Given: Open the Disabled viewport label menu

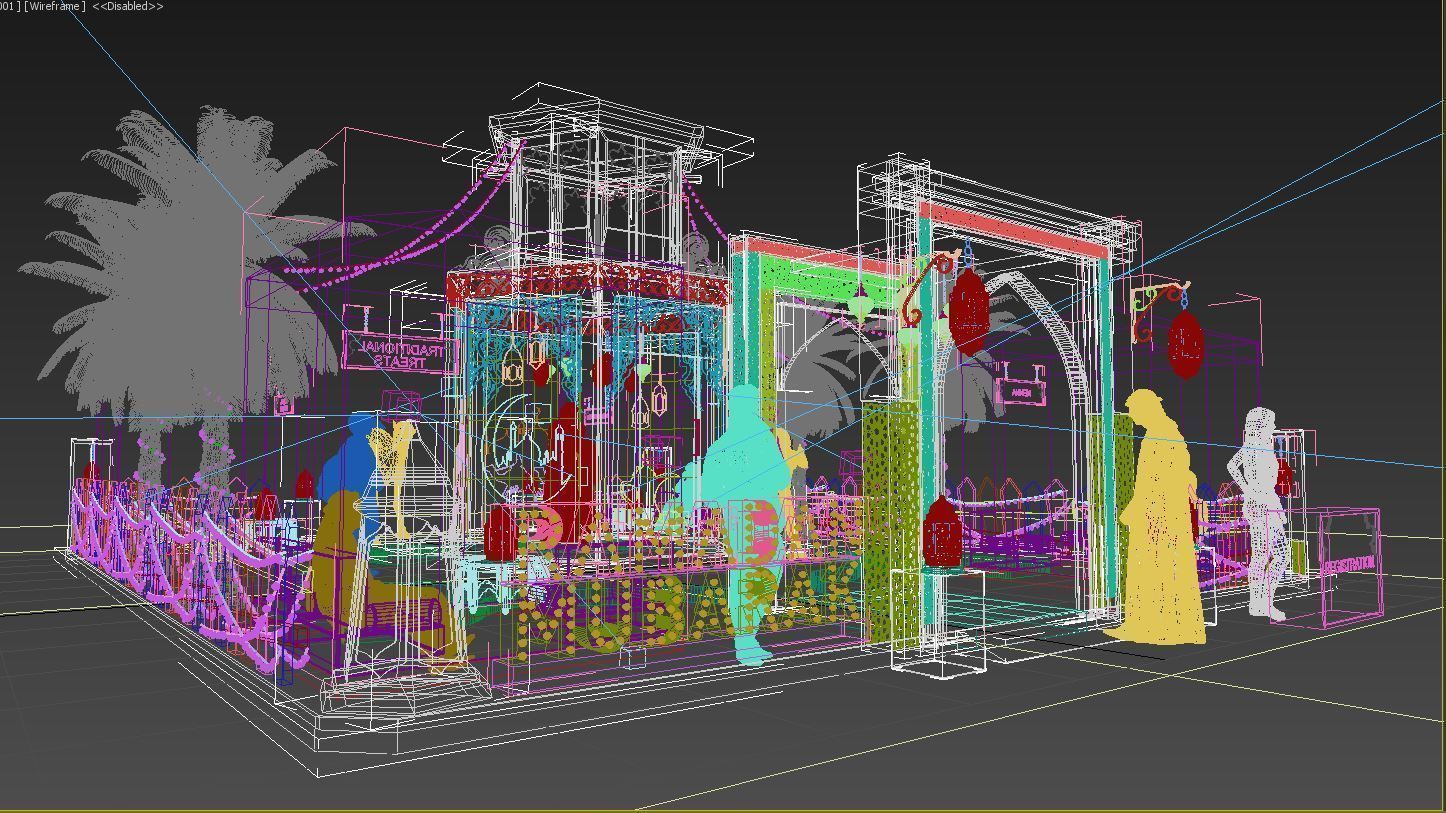Looking at the screenshot, I should (x=128, y=6).
